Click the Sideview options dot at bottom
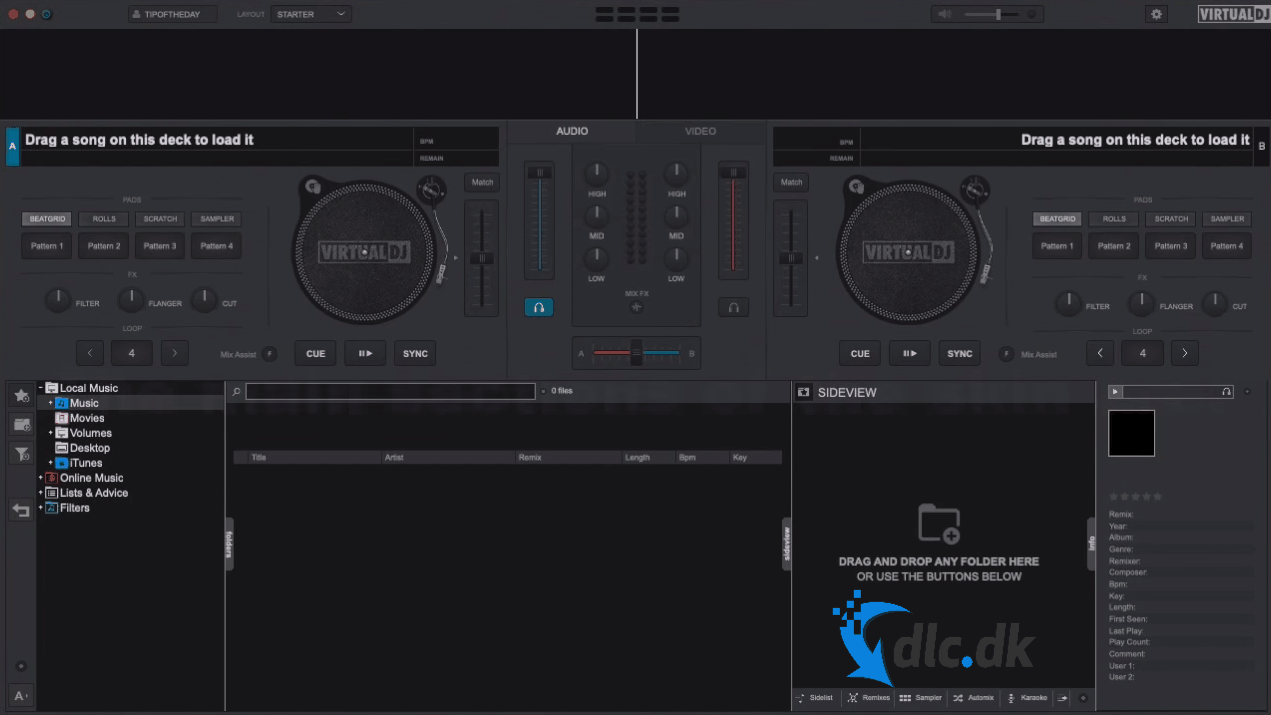 point(1083,698)
